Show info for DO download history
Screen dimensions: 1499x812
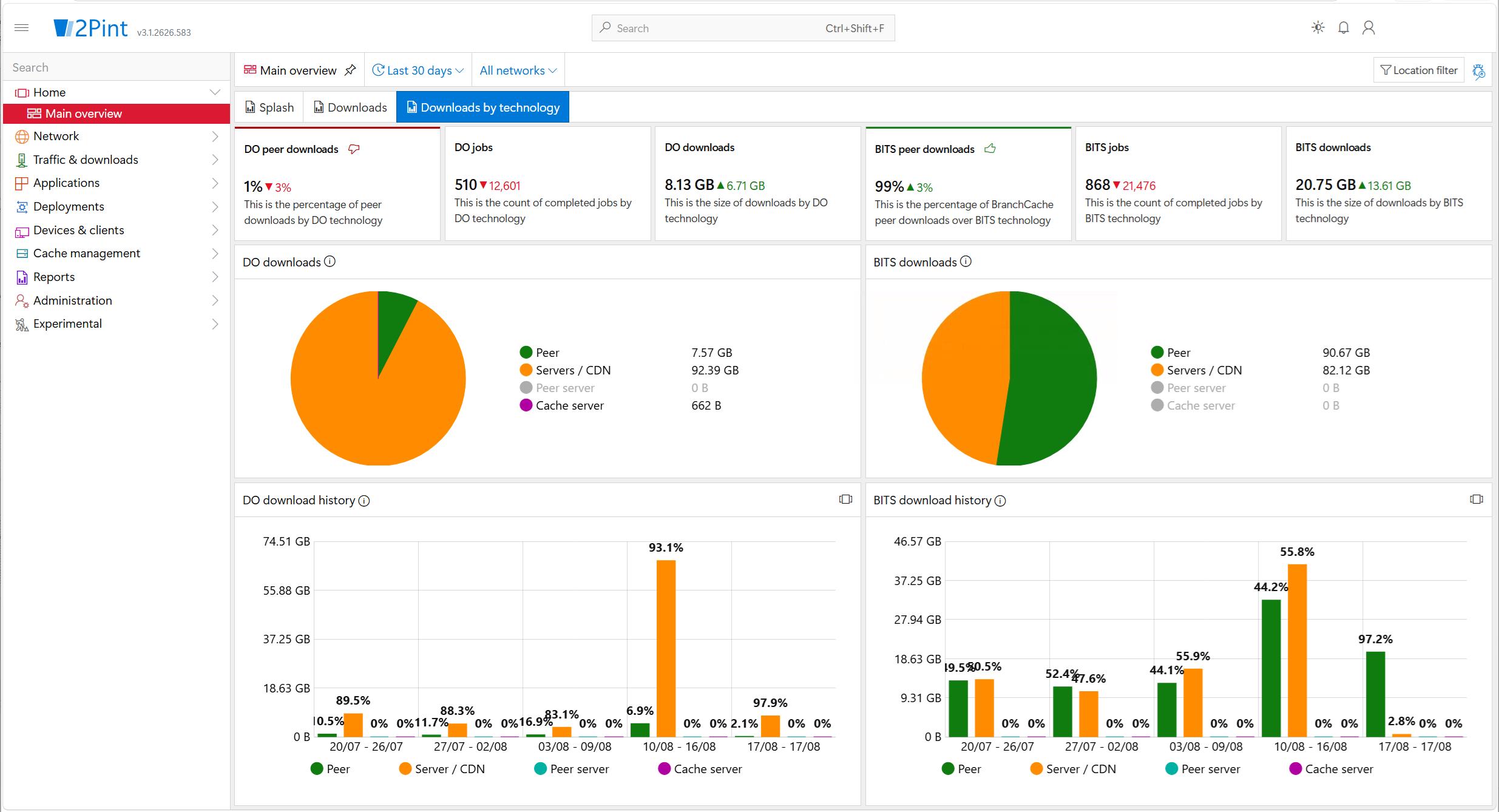[364, 501]
